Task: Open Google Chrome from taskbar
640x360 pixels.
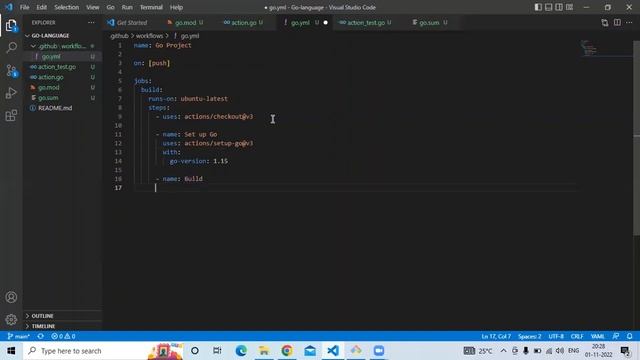Action: [x=287, y=351]
